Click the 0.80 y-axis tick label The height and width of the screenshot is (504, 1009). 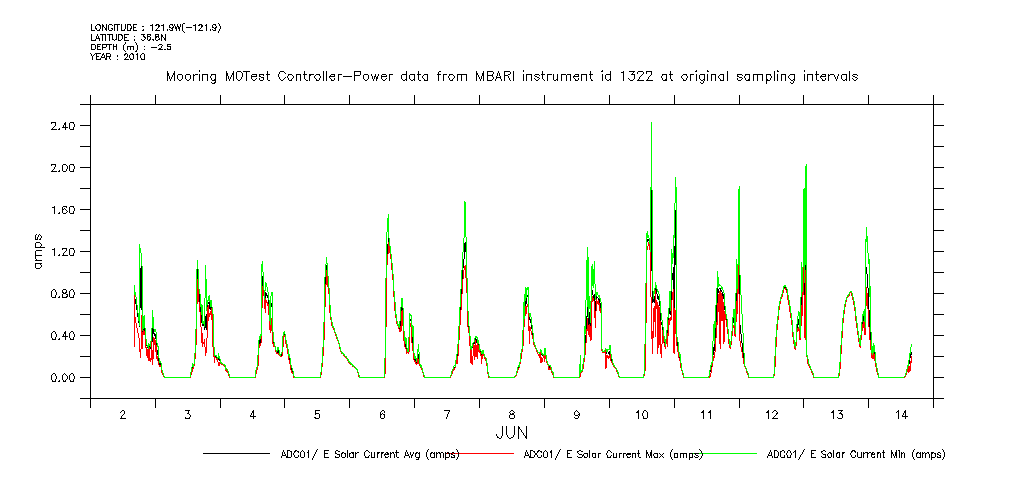(x=62, y=294)
